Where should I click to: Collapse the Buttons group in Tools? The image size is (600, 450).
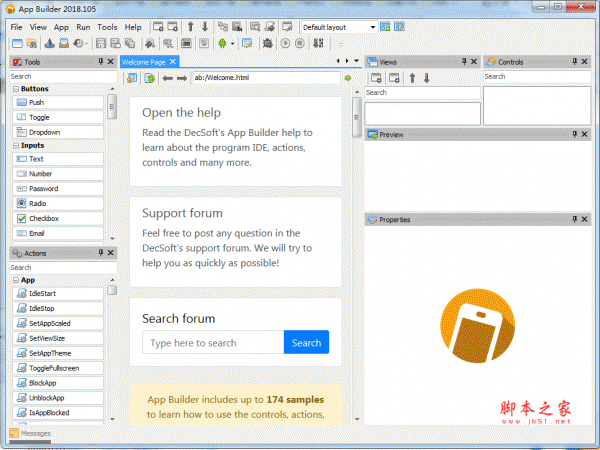[x=16, y=89]
